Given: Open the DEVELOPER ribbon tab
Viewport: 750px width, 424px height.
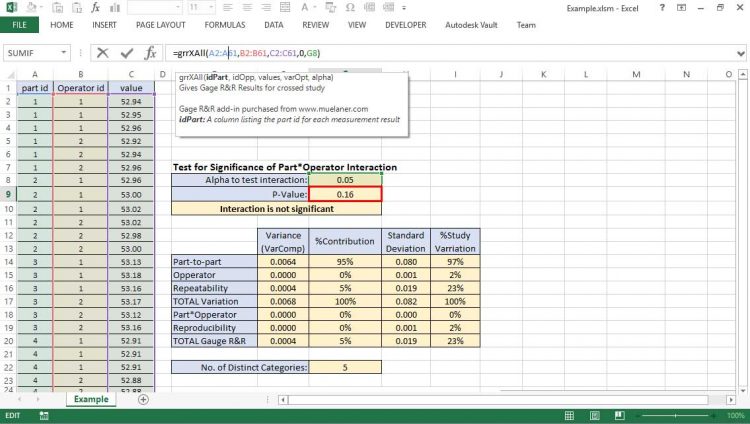Looking at the screenshot, I should tap(406, 25).
